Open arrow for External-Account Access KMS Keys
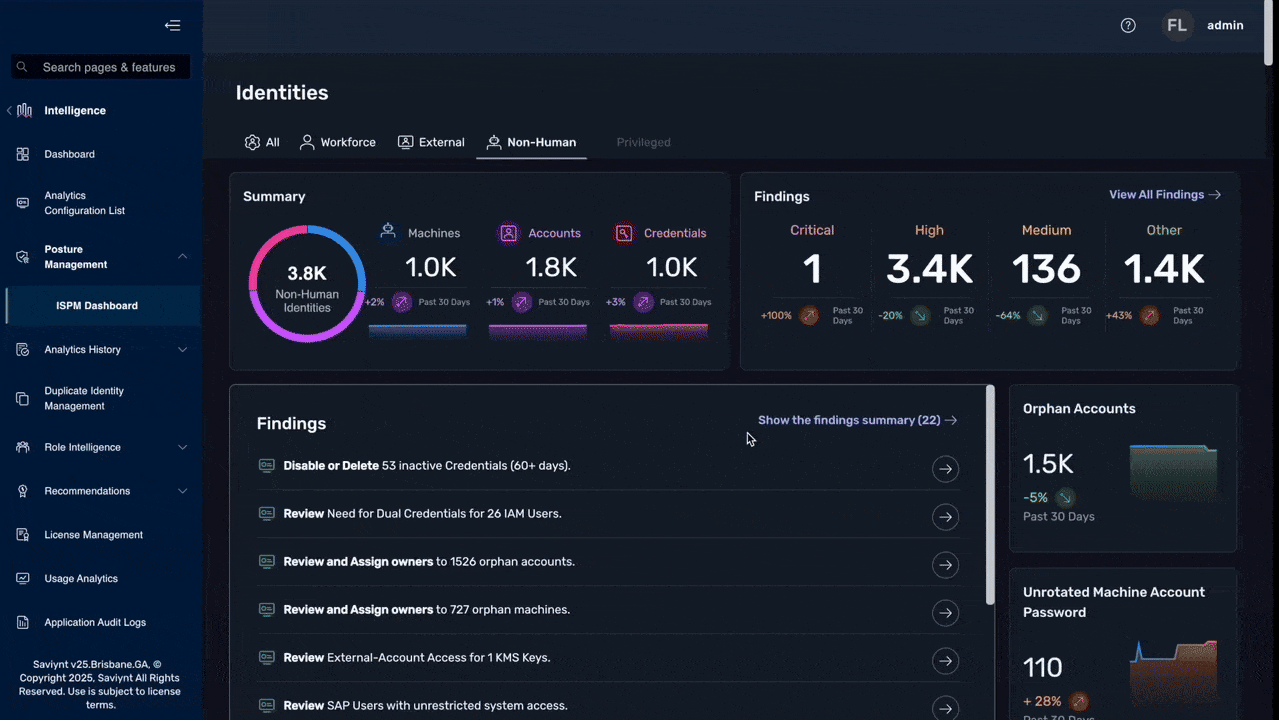 tap(945, 661)
